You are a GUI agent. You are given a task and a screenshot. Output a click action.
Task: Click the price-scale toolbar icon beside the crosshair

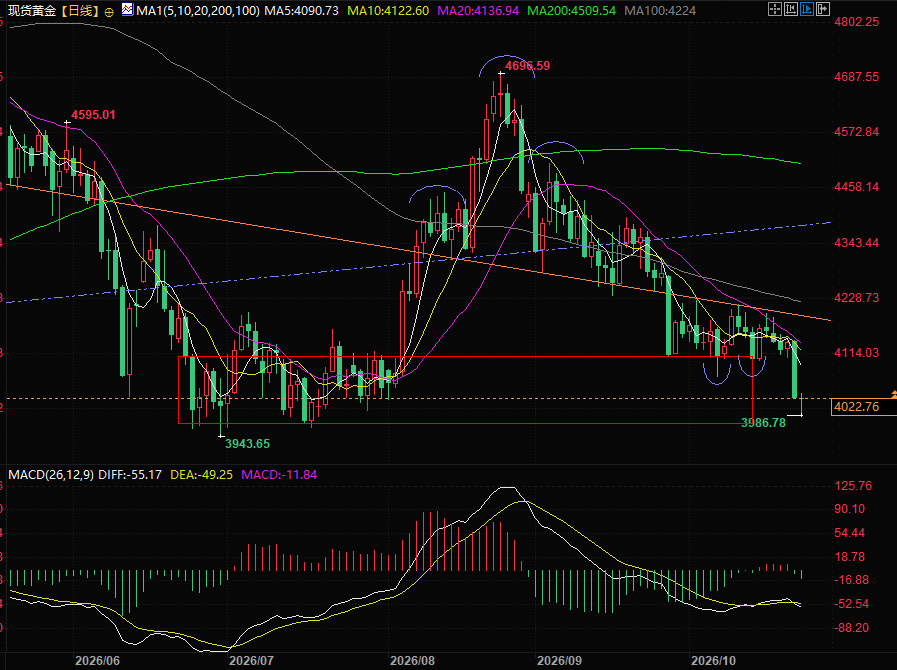pos(791,9)
